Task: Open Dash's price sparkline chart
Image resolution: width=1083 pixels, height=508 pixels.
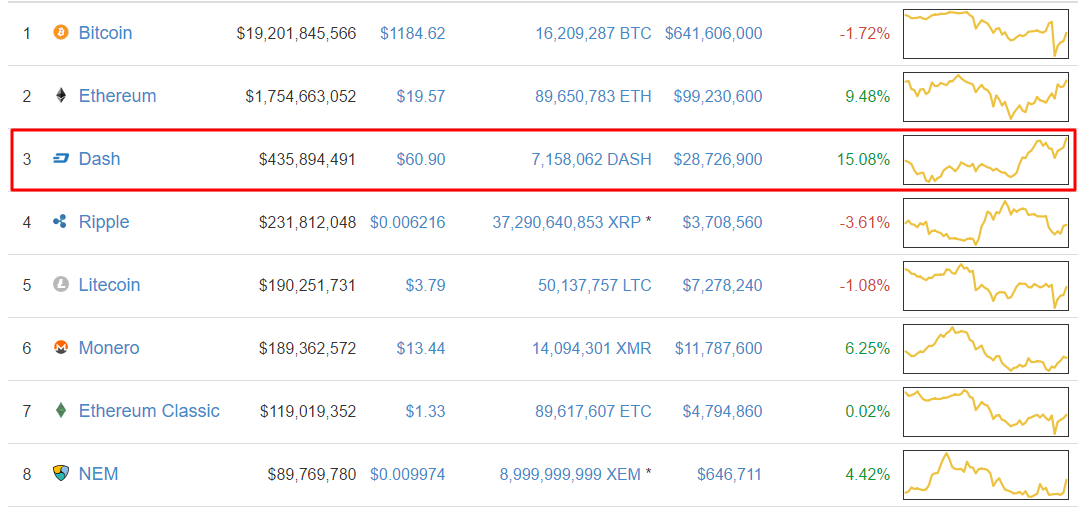Action: tap(986, 160)
